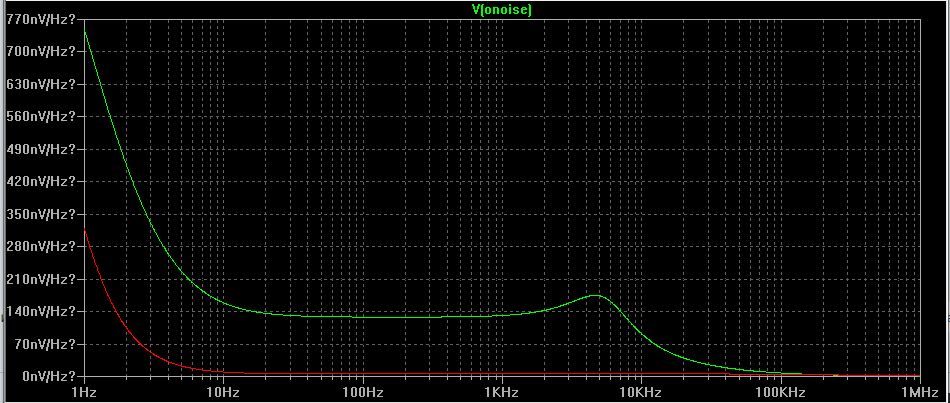
Task: Click the 1MHz end-of-axis label
Action: coord(918,392)
